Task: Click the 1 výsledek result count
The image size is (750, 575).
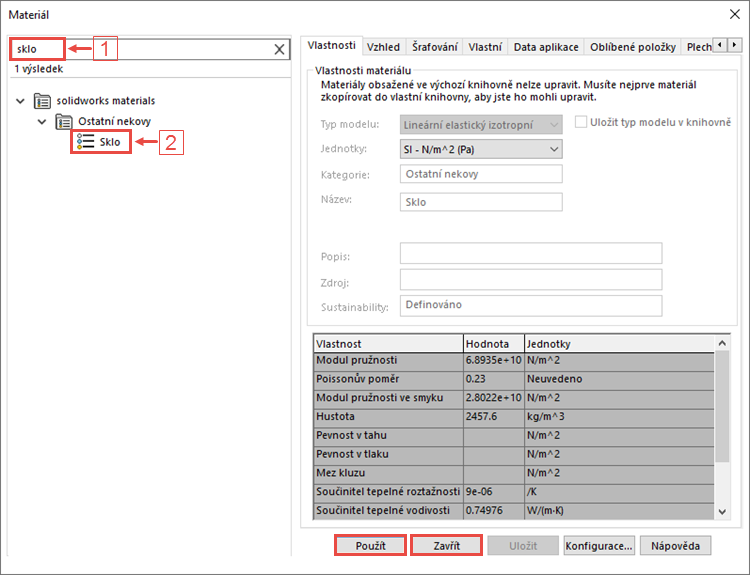Action: 38,69
